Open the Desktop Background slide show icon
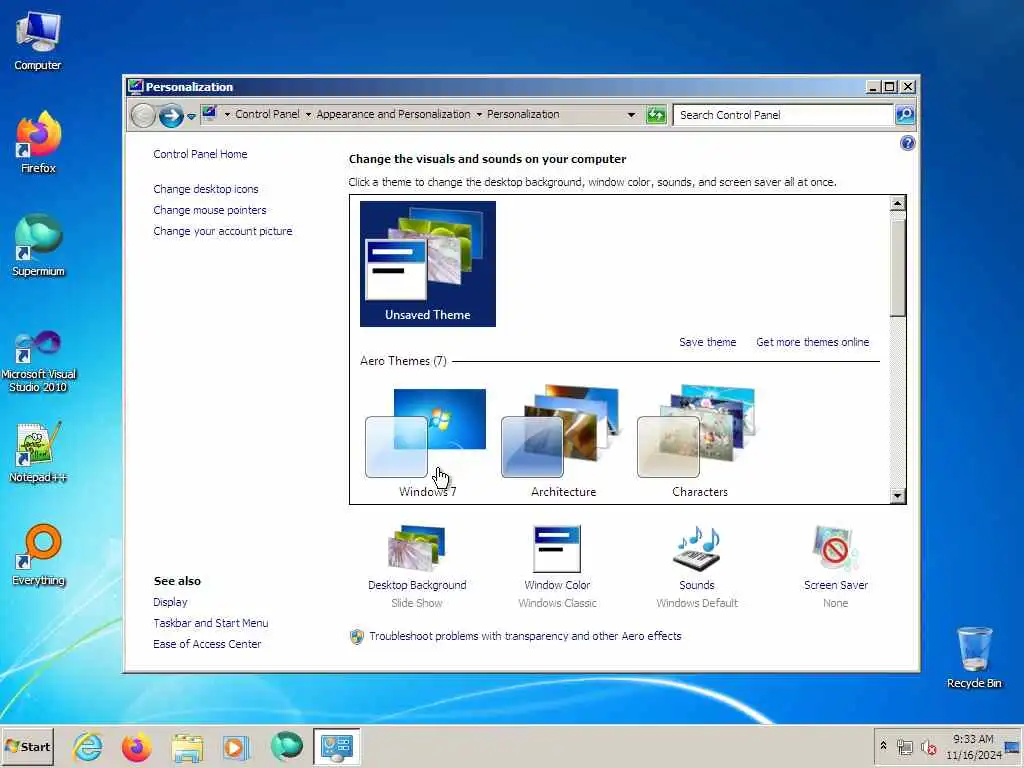 (x=417, y=548)
